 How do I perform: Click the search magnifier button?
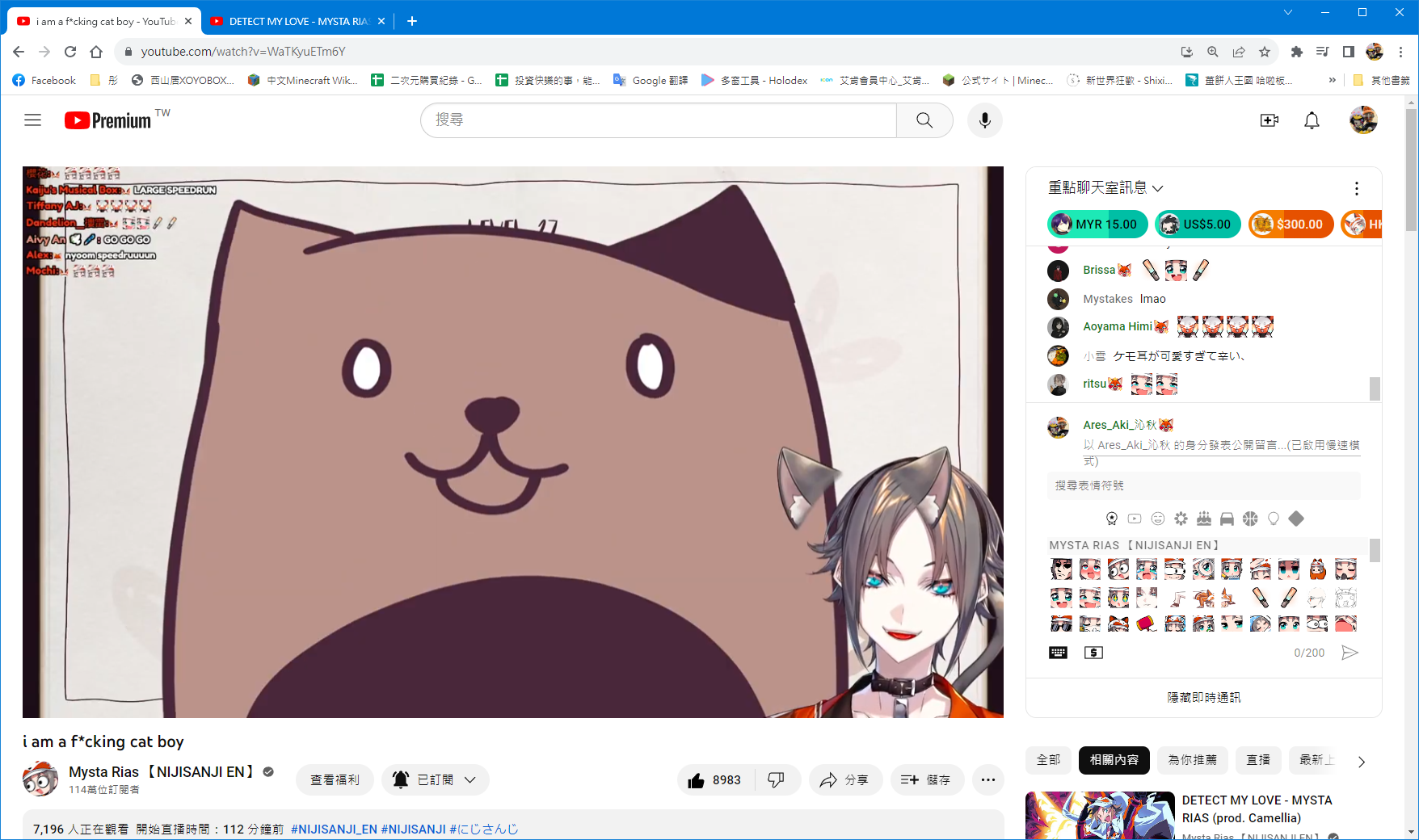click(924, 120)
